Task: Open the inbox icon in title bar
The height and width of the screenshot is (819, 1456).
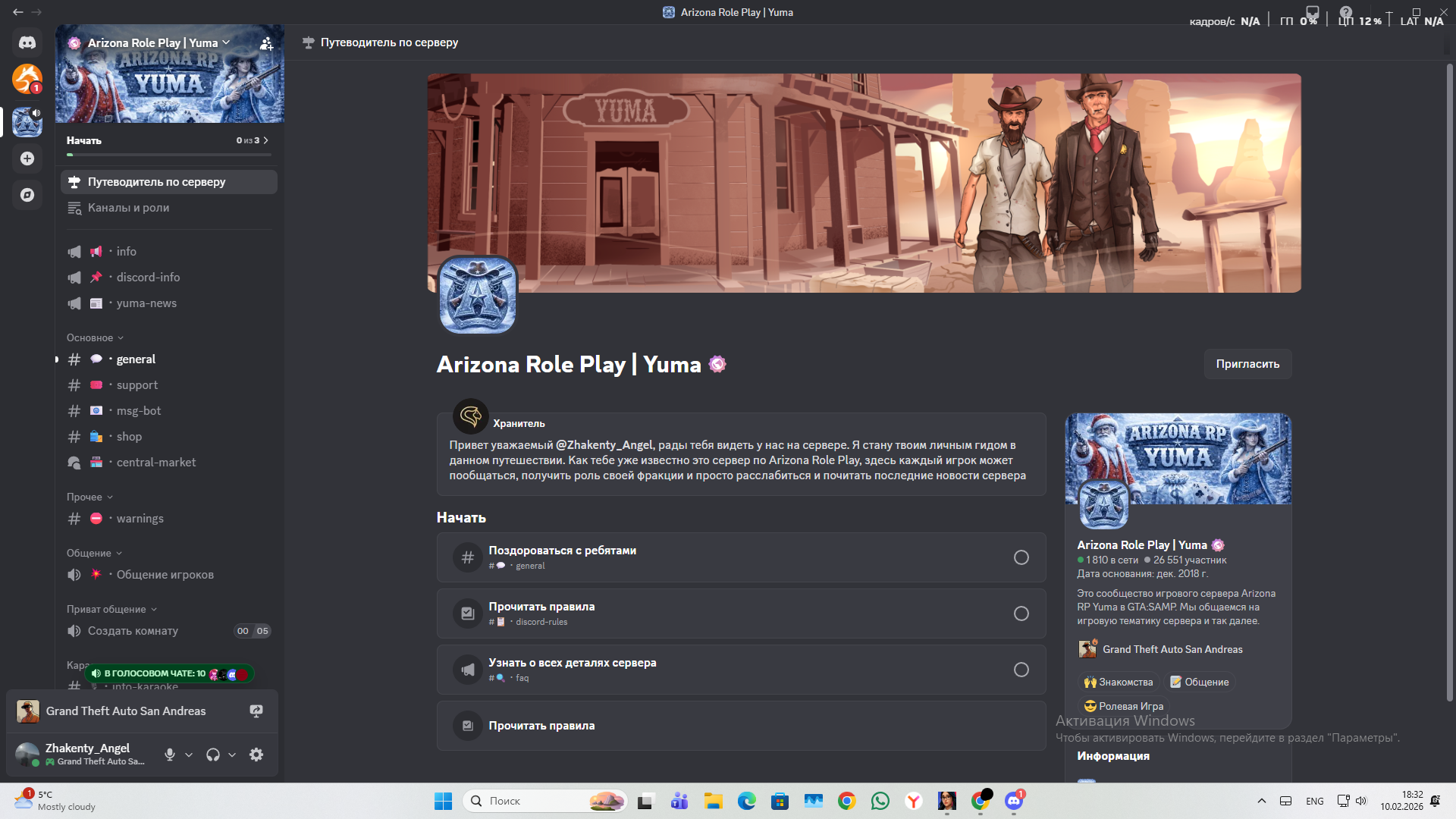Action: point(1313,12)
